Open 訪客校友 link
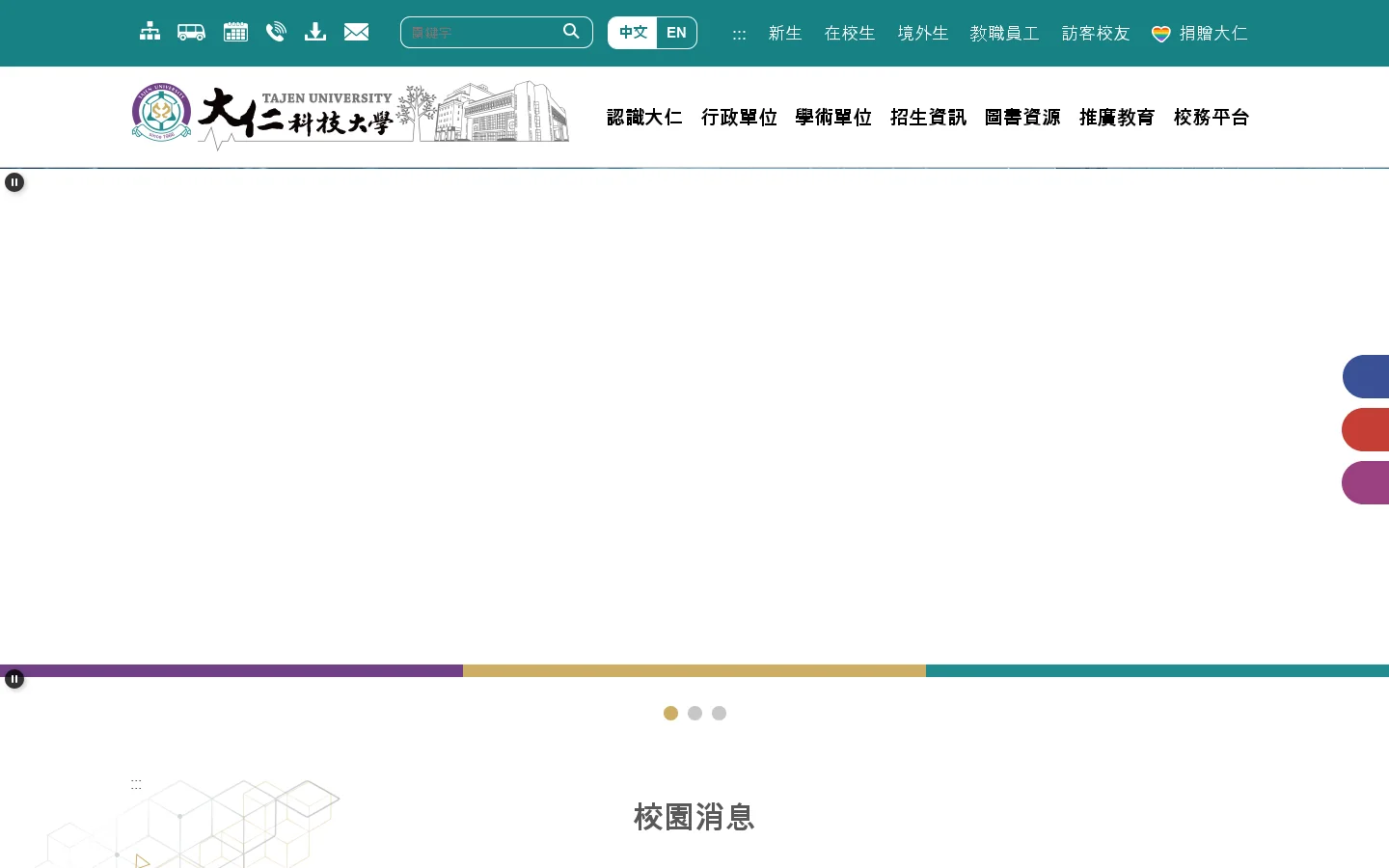1389x868 pixels. [x=1096, y=34]
